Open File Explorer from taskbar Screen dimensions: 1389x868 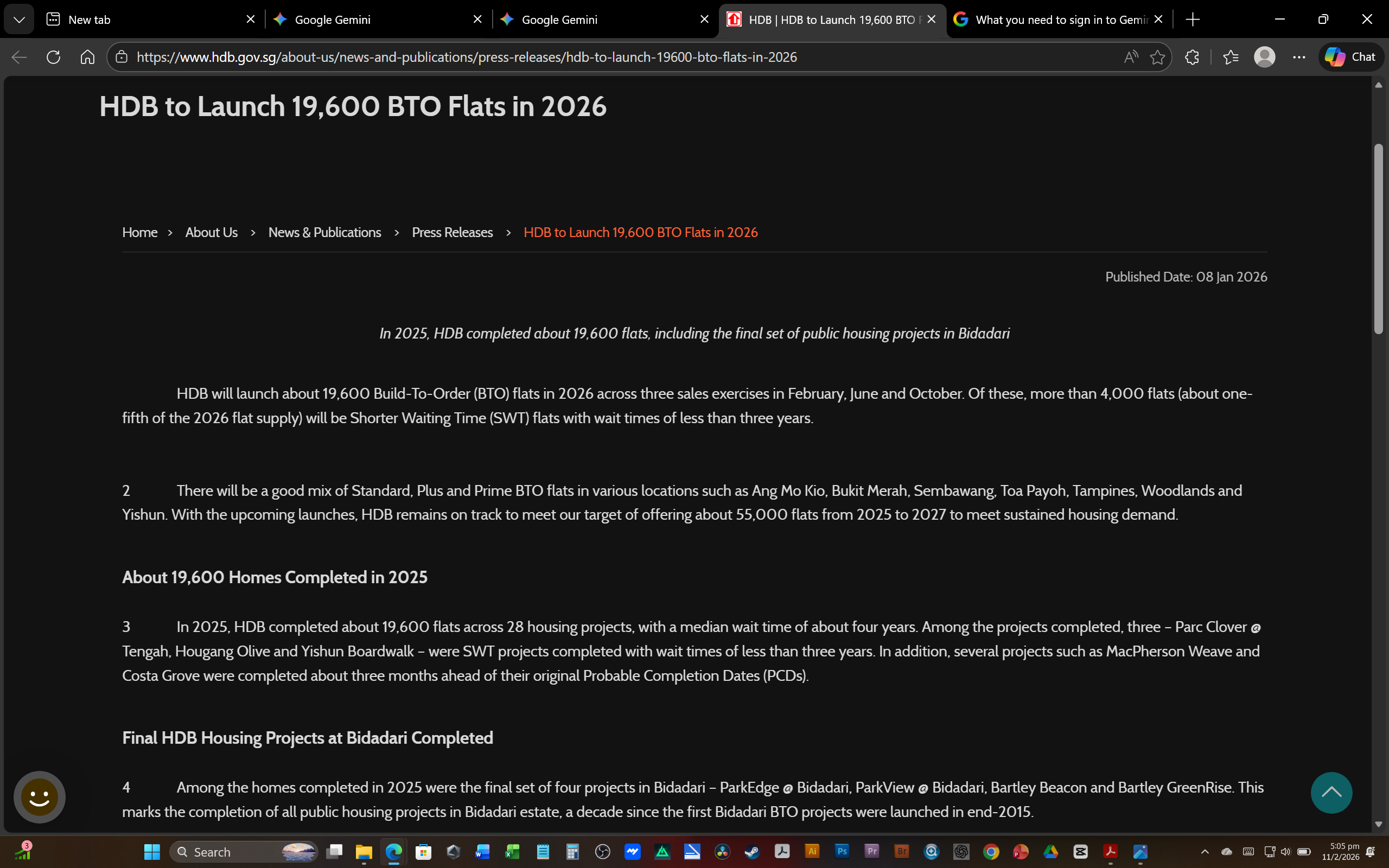coord(364,852)
